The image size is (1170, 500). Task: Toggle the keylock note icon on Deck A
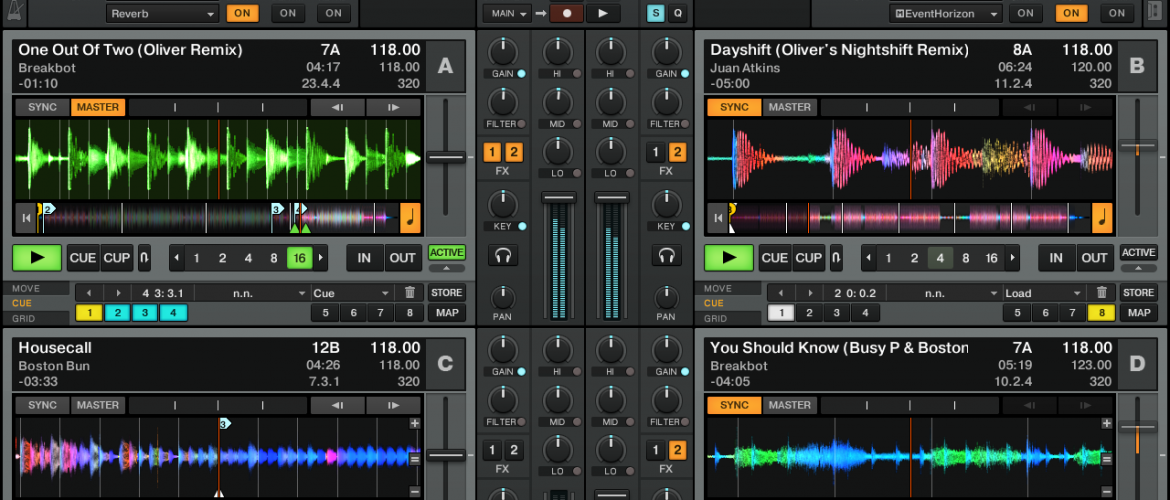coord(410,217)
